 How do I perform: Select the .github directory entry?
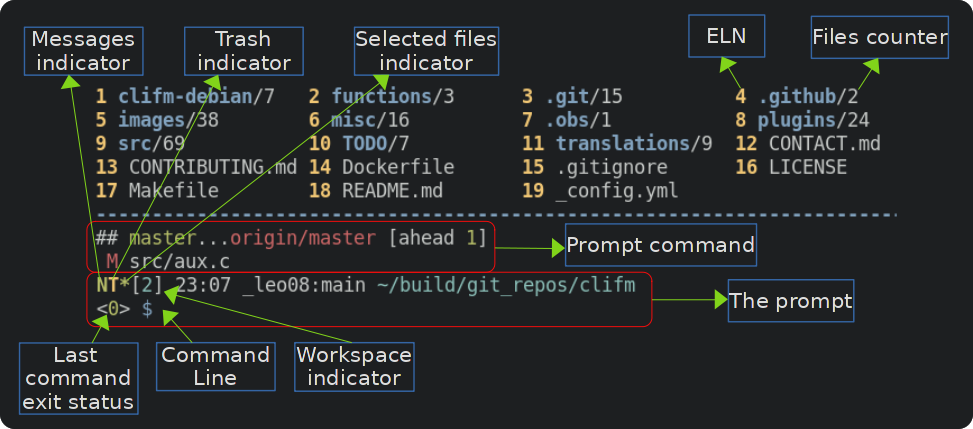pyautogui.click(x=797, y=97)
